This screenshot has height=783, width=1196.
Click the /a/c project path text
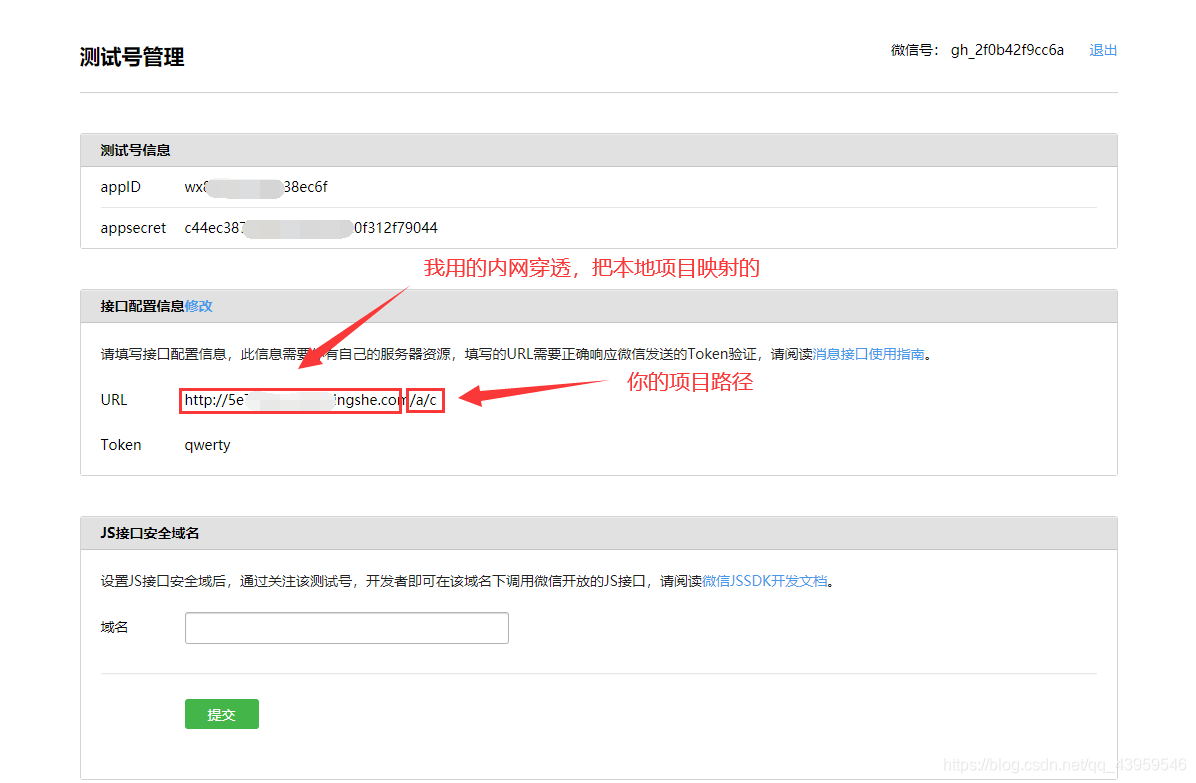(x=425, y=400)
